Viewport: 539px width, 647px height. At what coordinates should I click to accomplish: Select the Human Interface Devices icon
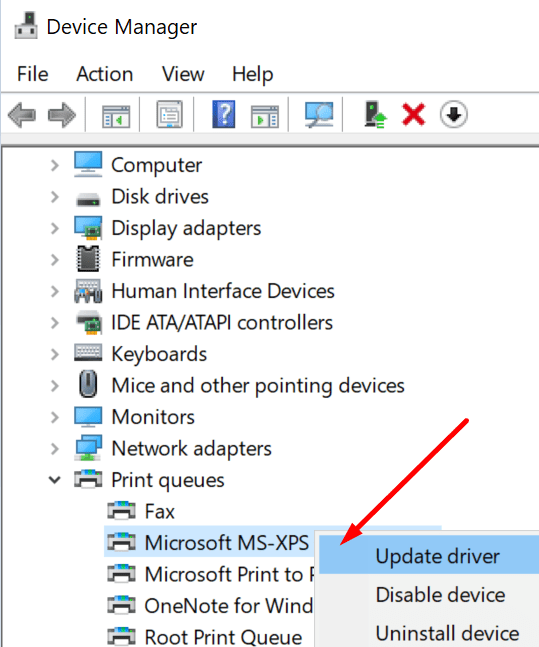point(88,291)
